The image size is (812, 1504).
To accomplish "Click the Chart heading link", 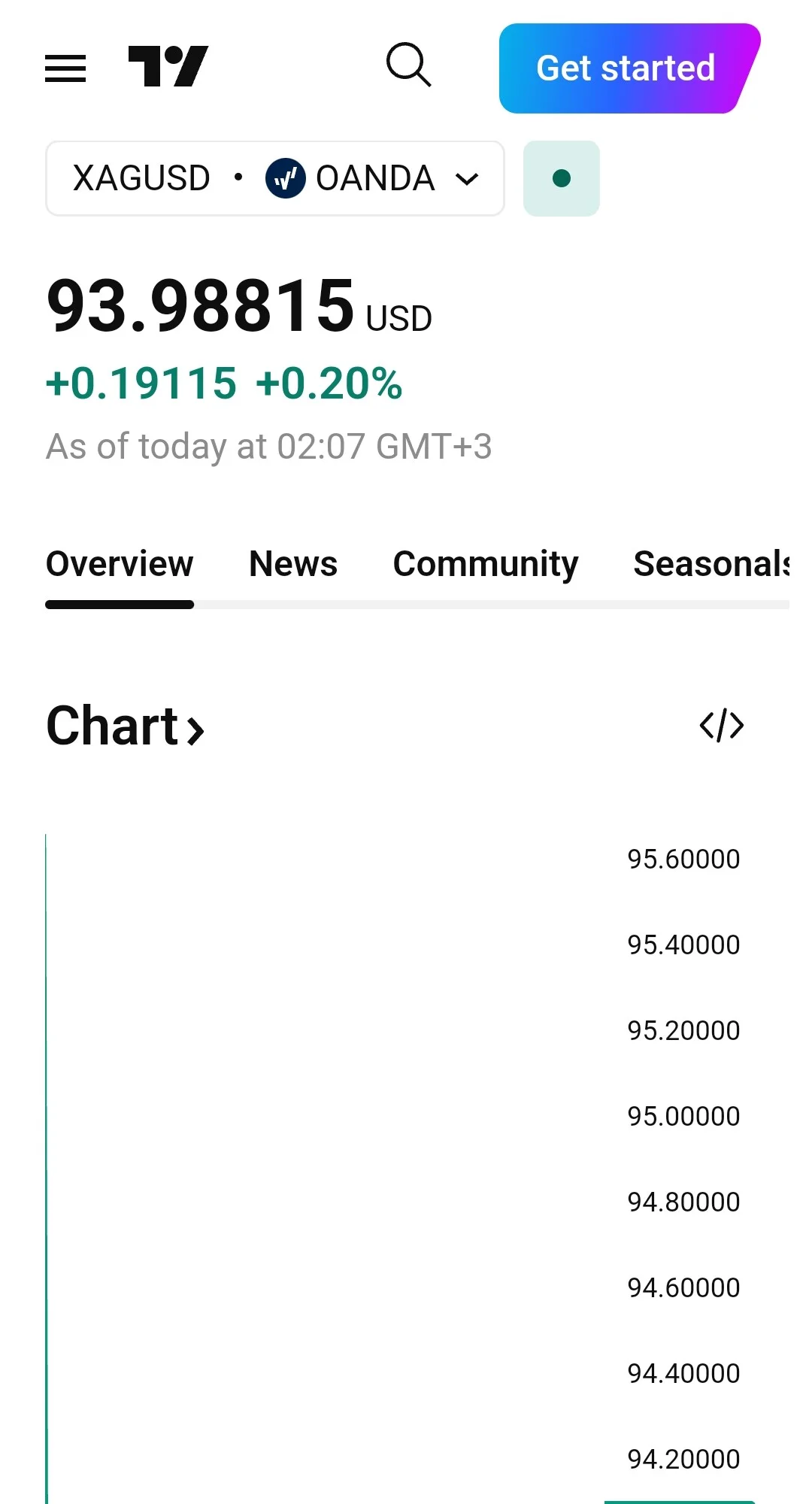I will point(126,726).
